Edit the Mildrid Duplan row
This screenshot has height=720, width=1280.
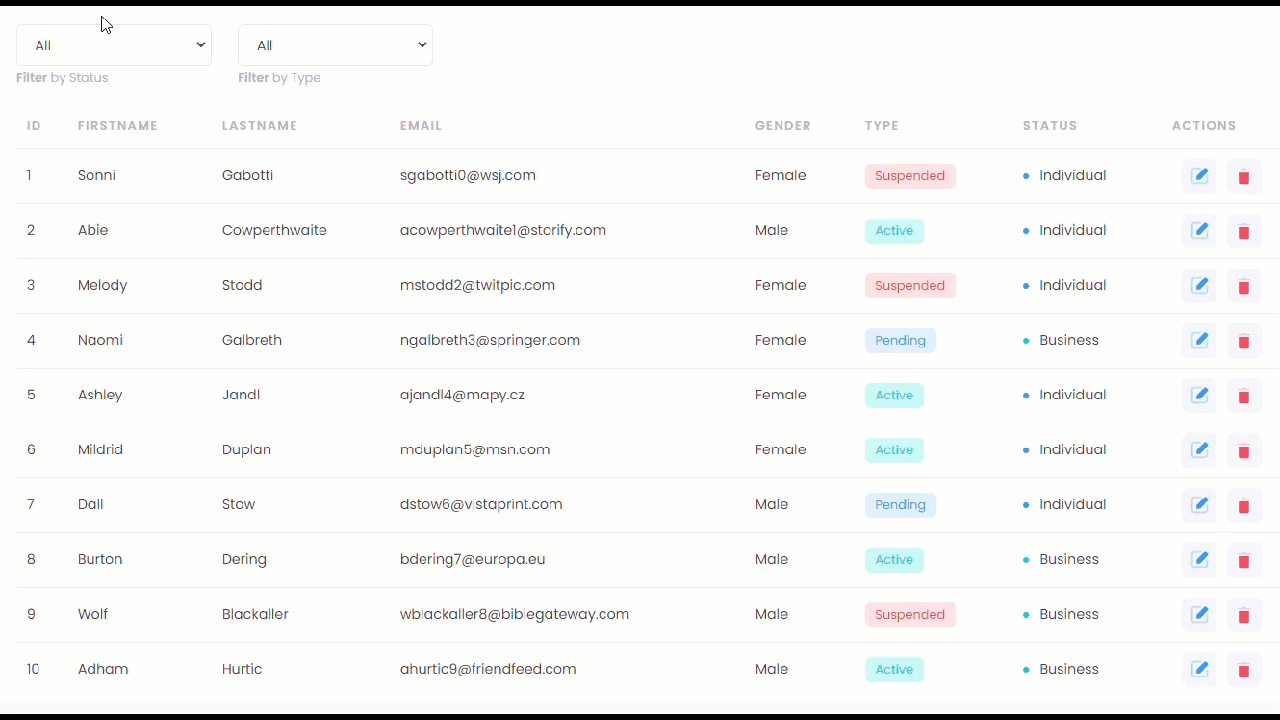pos(1199,450)
